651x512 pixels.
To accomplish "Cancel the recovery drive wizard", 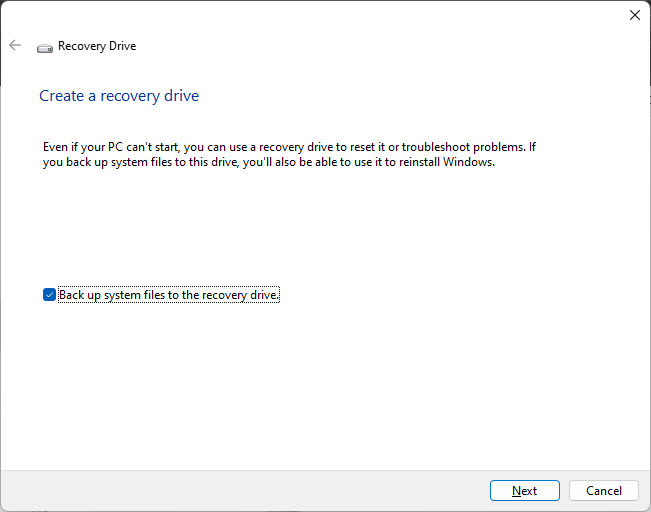I will click(x=603, y=490).
